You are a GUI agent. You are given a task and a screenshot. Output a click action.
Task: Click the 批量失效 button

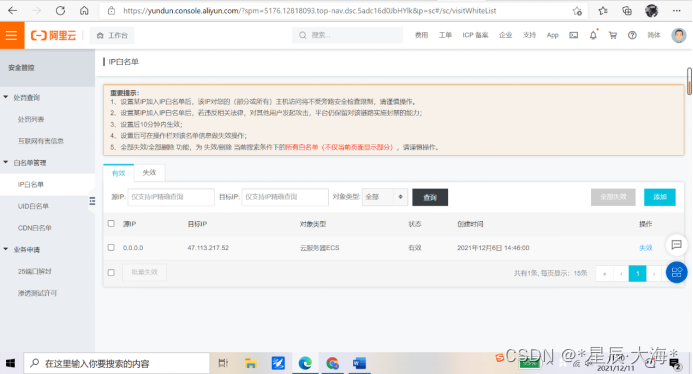tap(145, 272)
